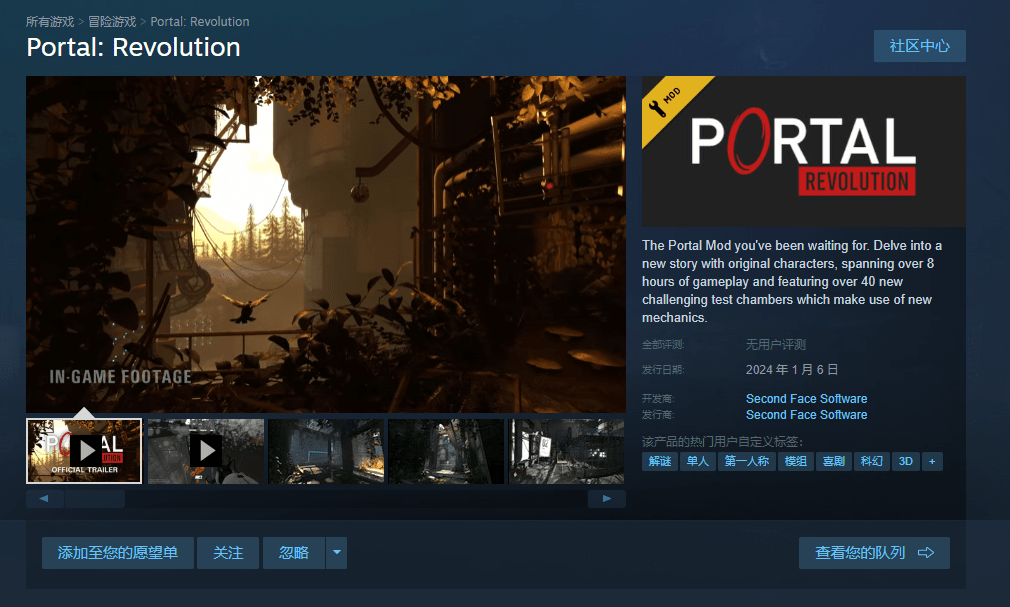Open 社区中心 community hub
The image size is (1010, 607).
(x=919, y=46)
